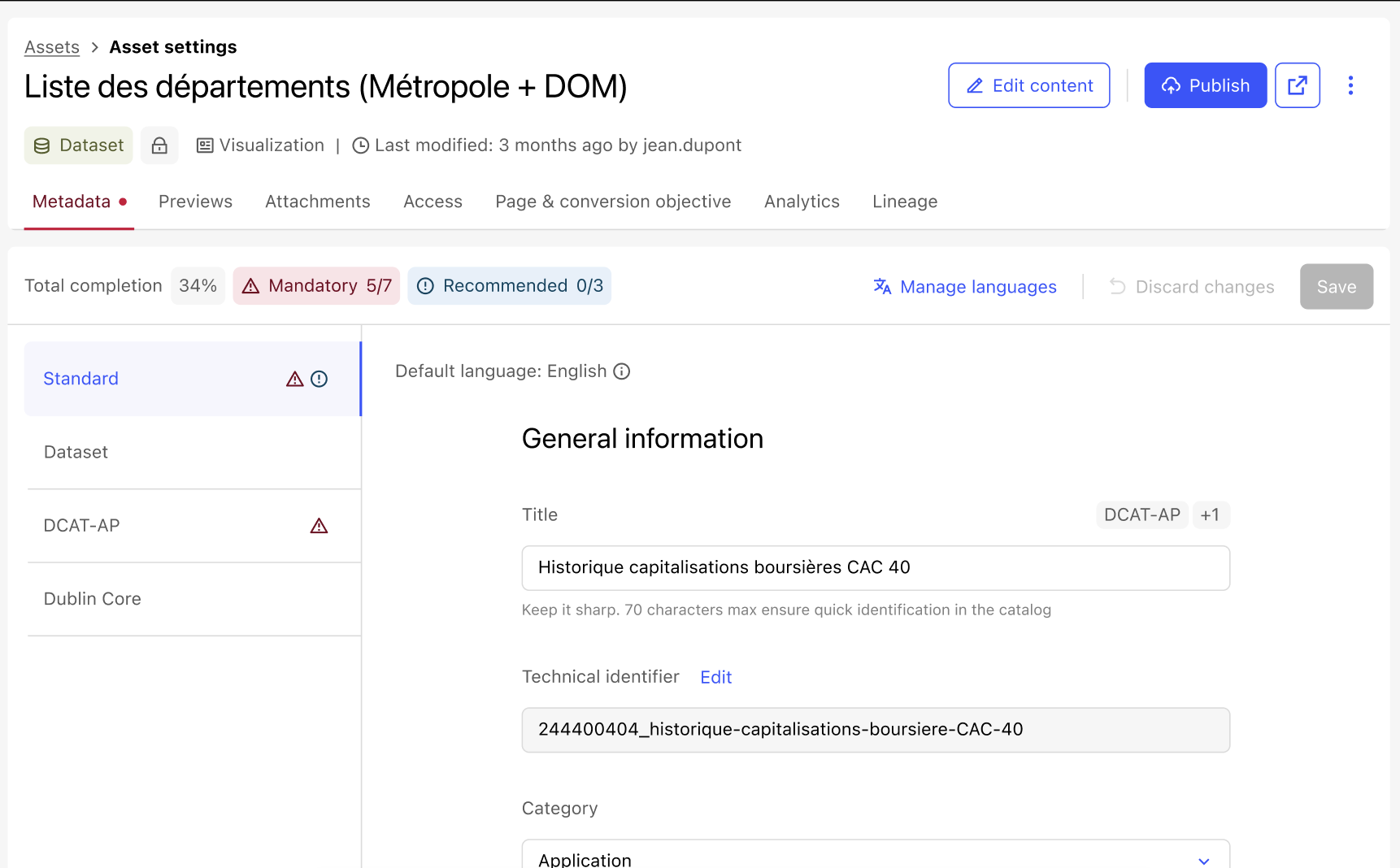Go to the Access tab

433,202
